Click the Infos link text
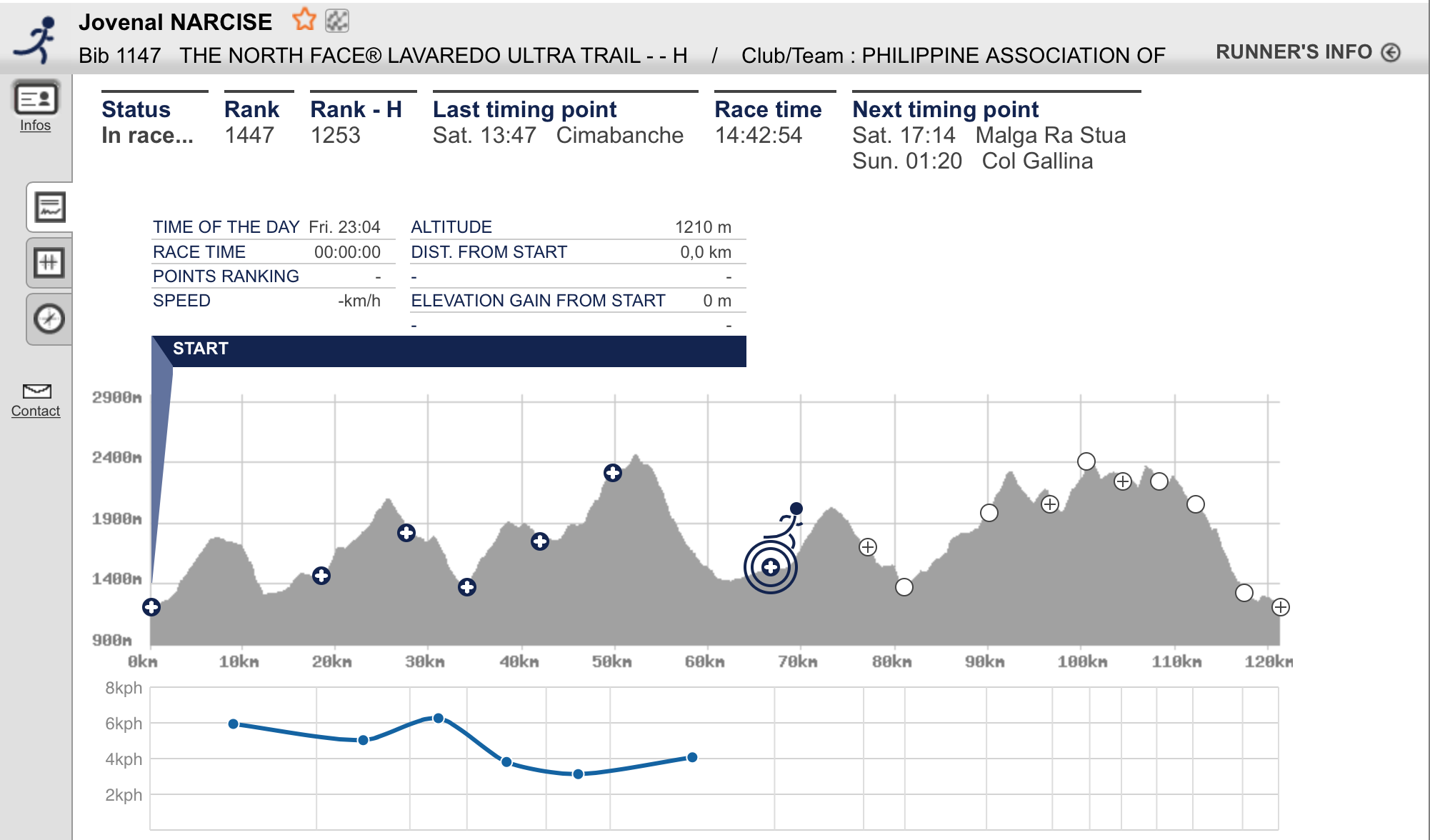The width and height of the screenshot is (1430, 840). pyautogui.click(x=35, y=125)
